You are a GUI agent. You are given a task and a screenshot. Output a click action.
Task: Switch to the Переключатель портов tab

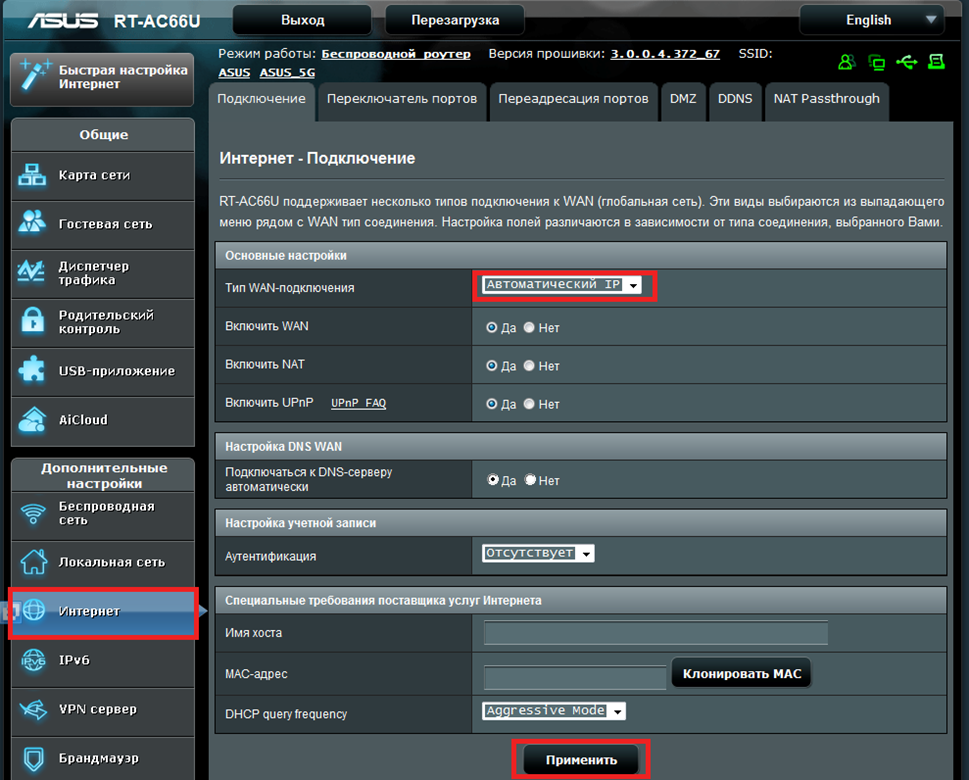coord(402,100)
